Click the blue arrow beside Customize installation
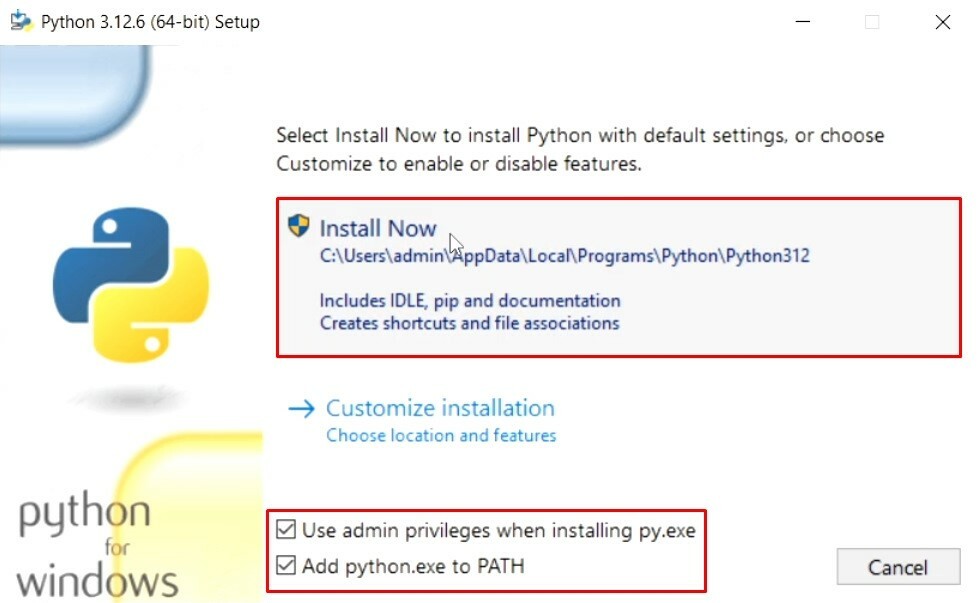This screenshot has width=978, height=603. coord(301,408)
